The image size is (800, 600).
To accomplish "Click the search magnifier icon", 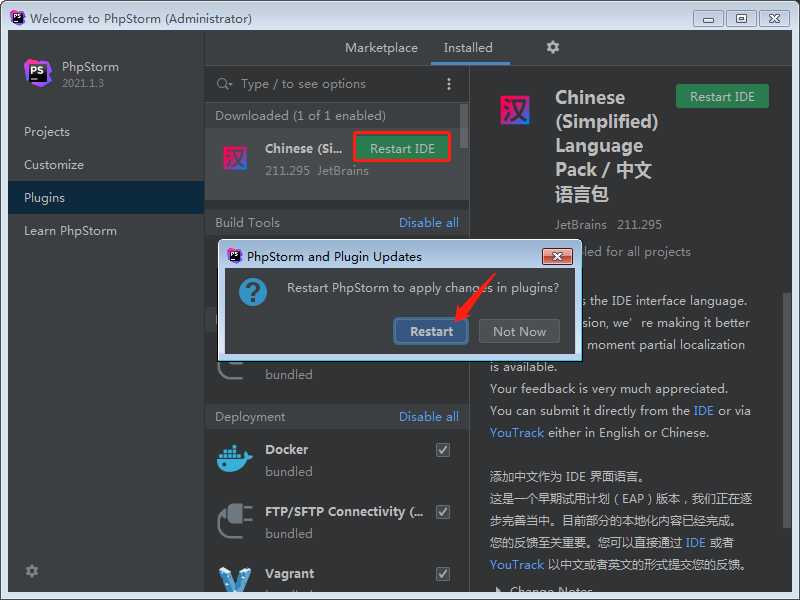I will [224, 84].
